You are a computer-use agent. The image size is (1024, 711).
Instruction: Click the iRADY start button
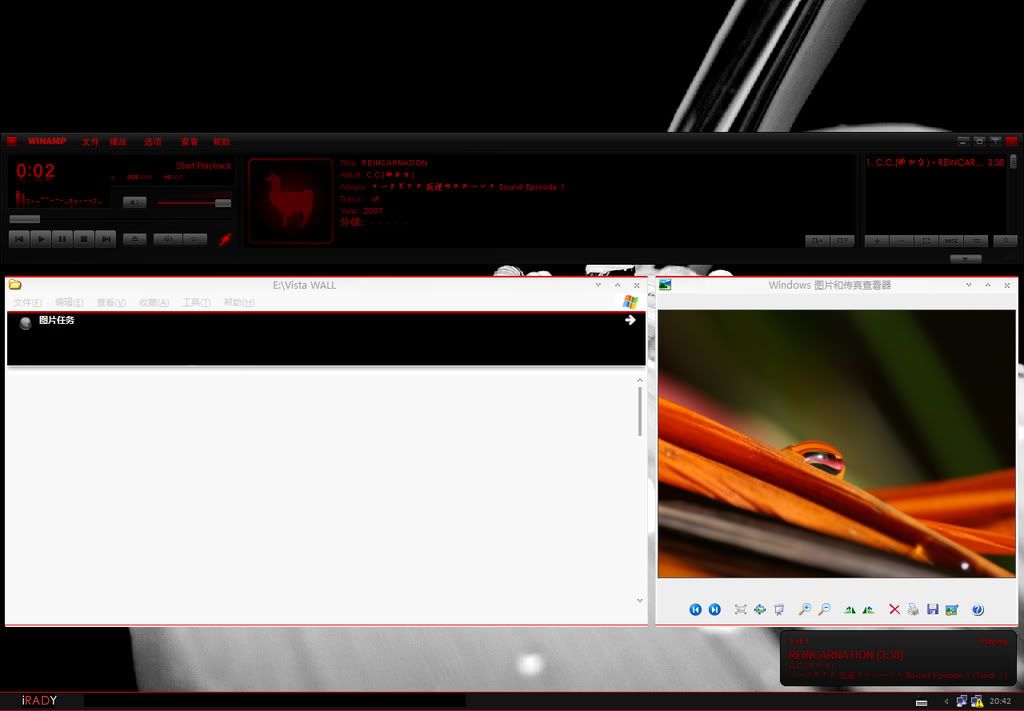coord(40,700)
